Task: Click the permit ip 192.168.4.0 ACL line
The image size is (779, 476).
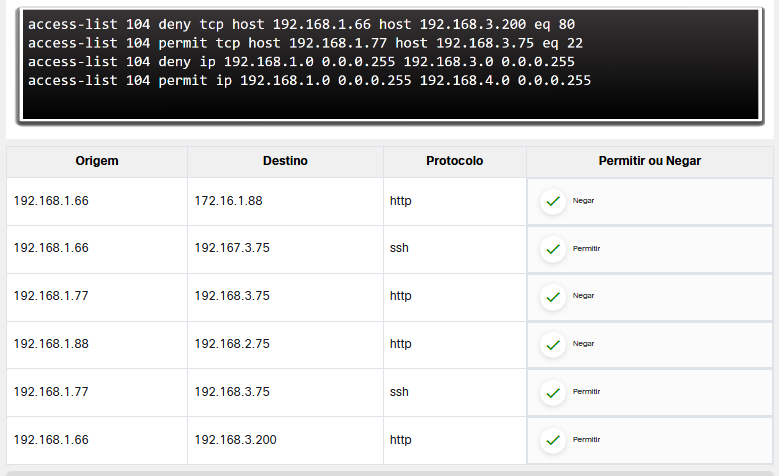Action: (x=309, y=80)
